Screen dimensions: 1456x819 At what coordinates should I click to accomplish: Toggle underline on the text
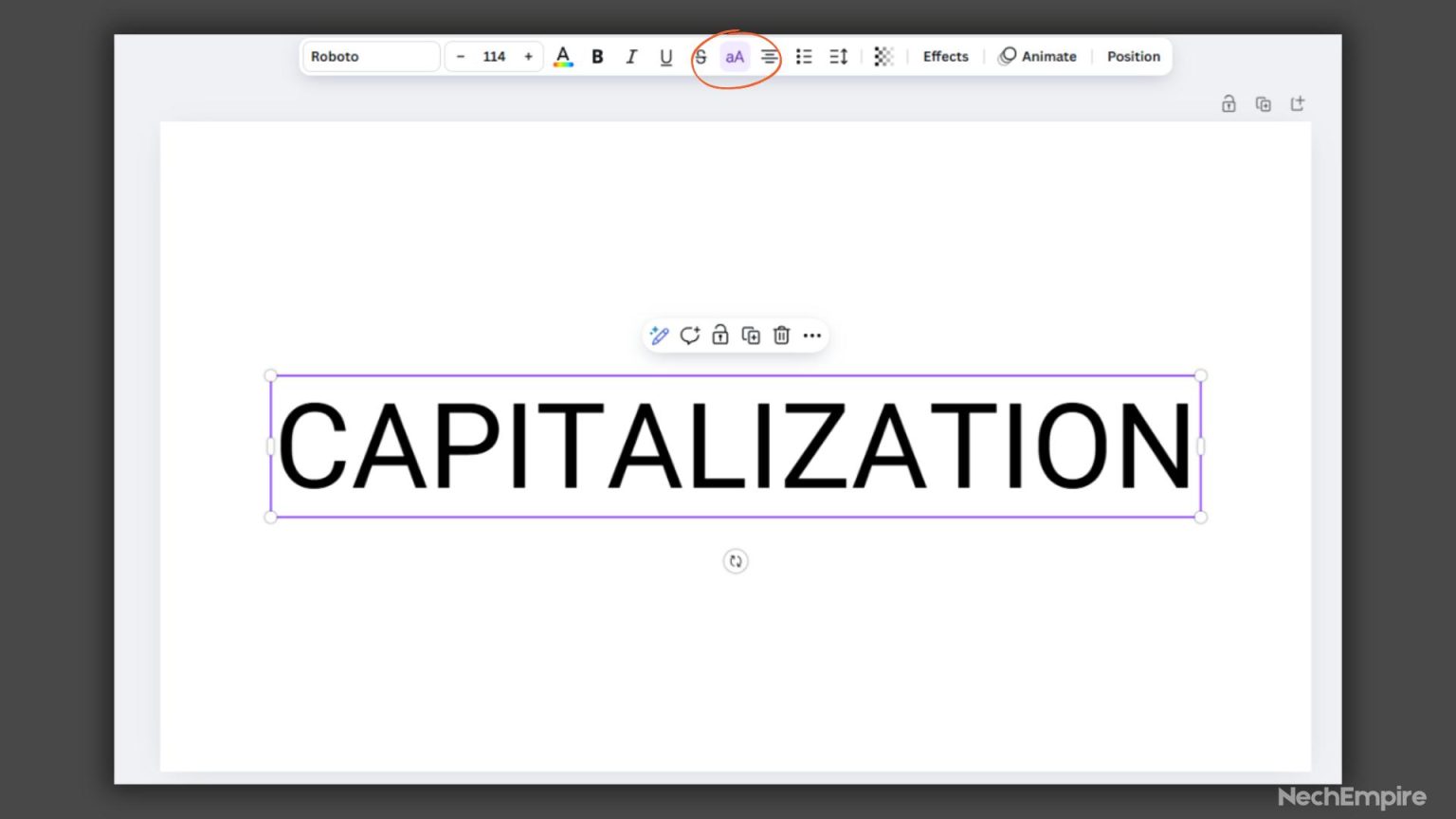665,56
